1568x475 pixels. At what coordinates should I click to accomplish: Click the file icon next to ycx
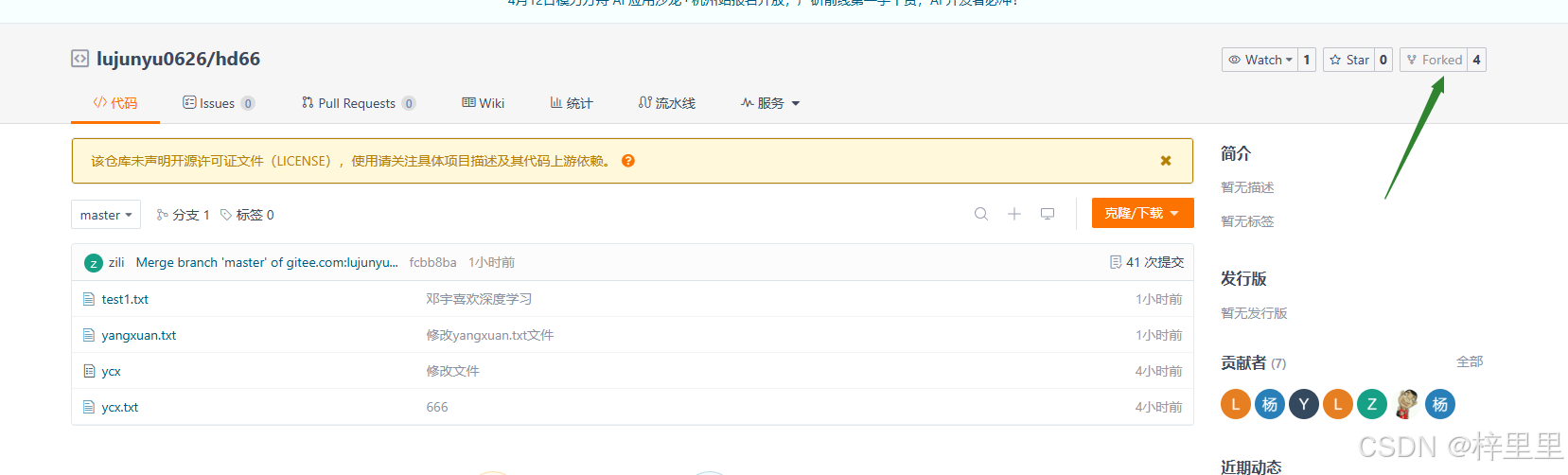click(x=89, y=371)
